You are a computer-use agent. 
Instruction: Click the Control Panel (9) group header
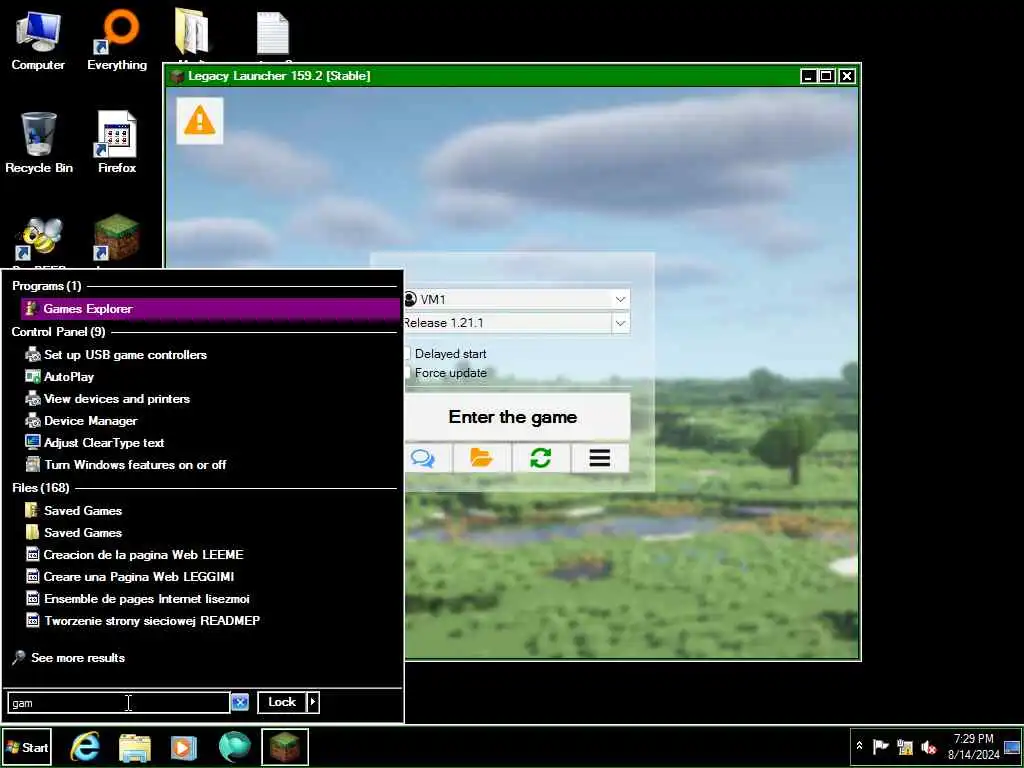tap(58, 332)
